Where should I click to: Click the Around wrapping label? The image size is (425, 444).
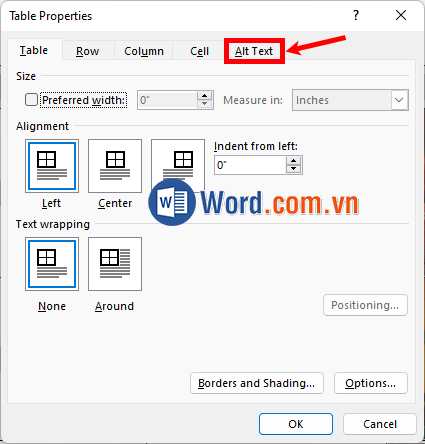pyautogui.click(x=114, y=306)
